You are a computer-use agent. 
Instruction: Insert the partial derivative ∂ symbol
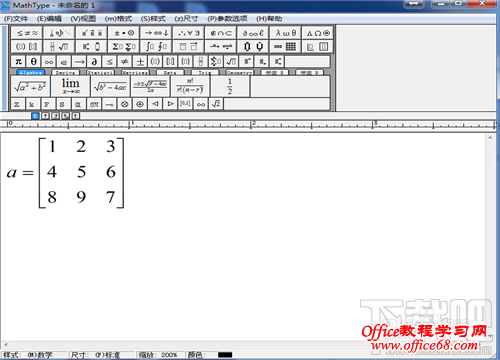tap(94, 61)
